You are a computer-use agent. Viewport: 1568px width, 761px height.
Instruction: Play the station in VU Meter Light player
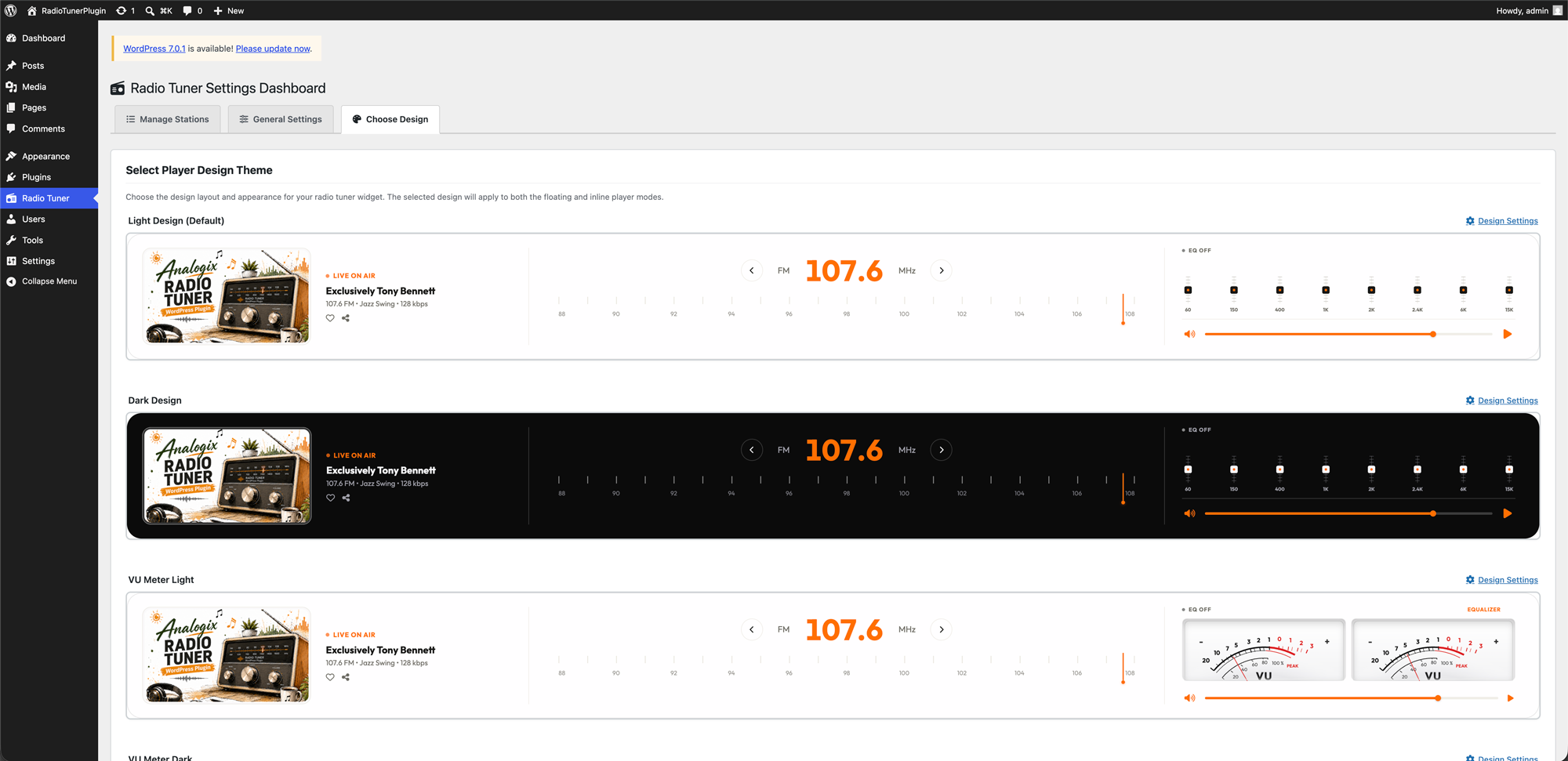tap(1510, 698)
